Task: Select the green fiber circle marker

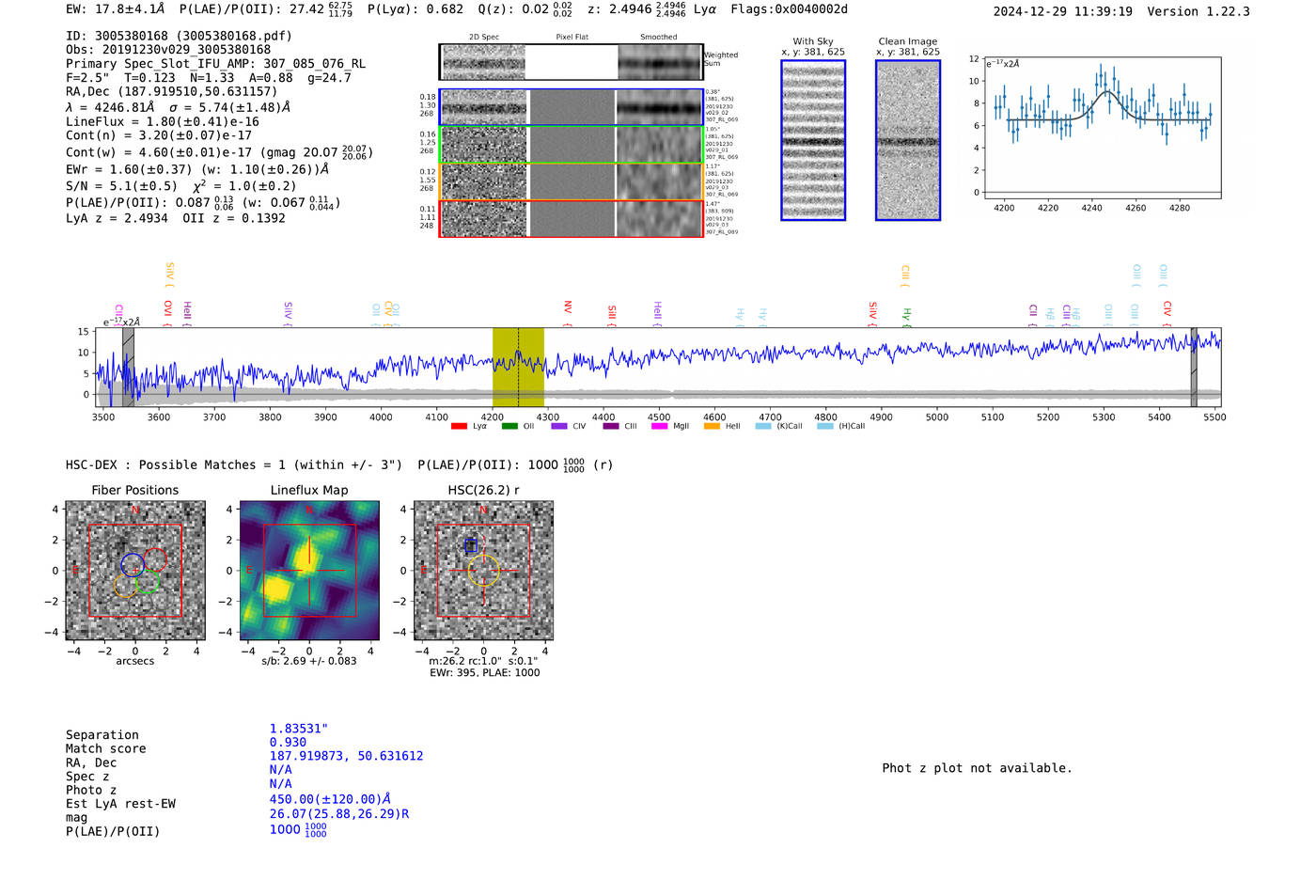Action: point(148,583)
